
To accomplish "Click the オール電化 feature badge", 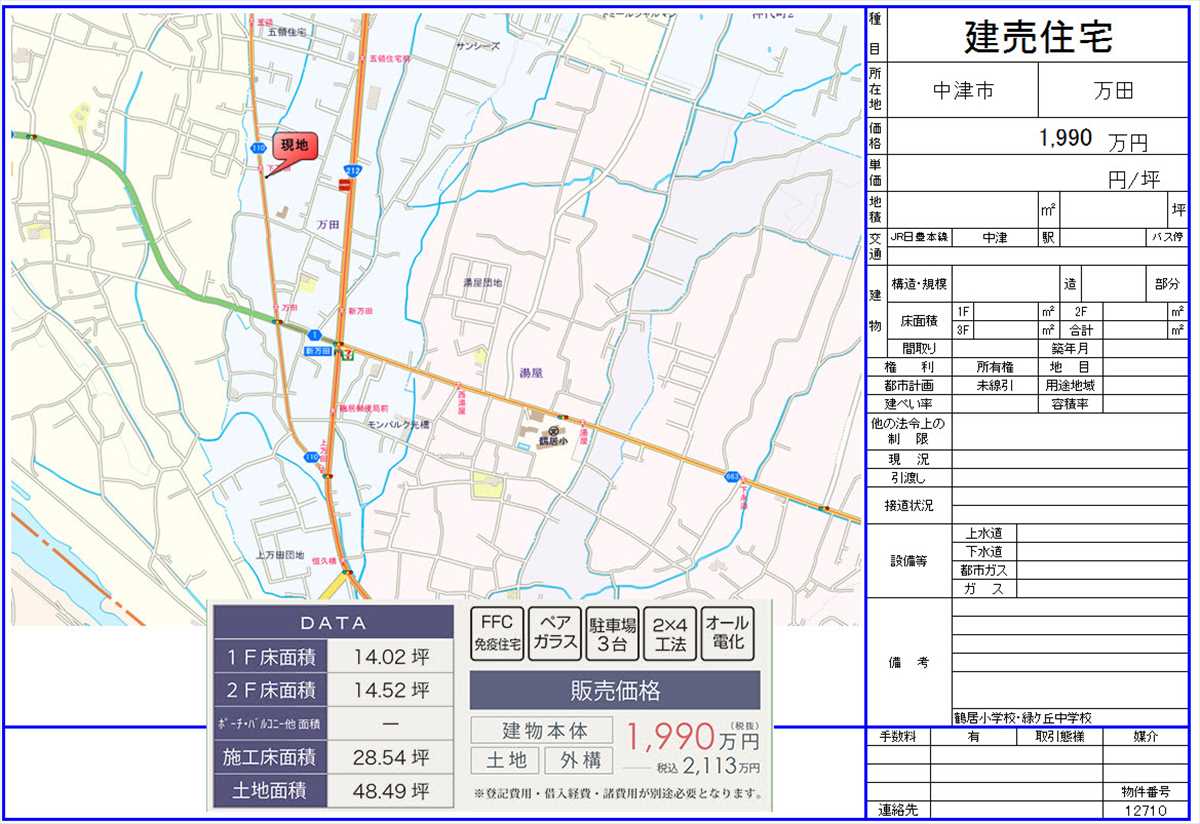I will coord(727,633).
